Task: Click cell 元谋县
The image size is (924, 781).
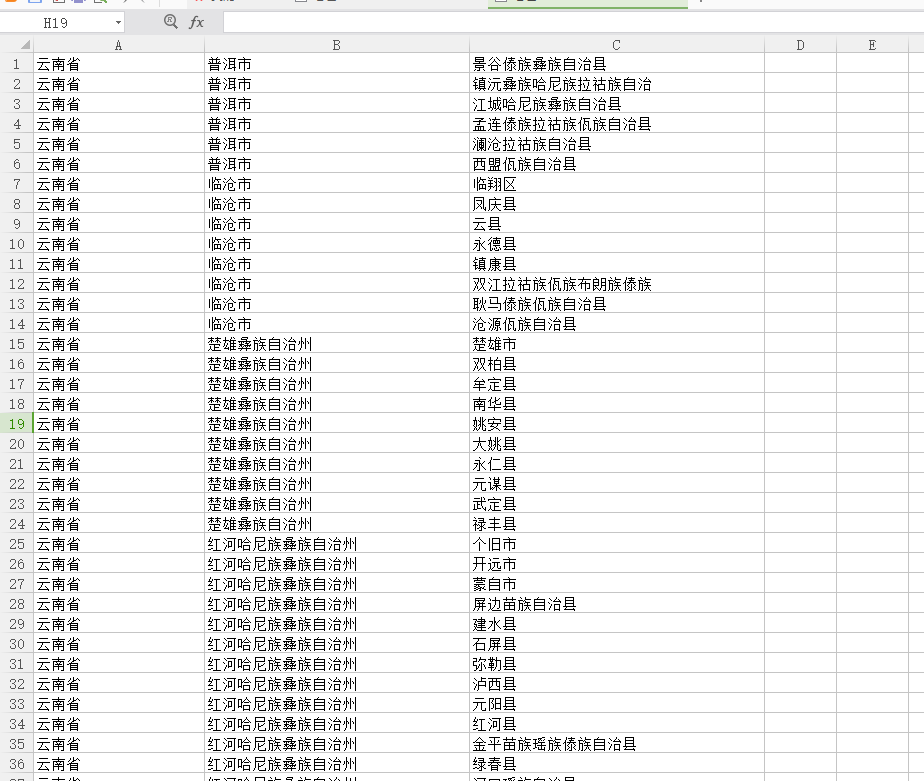Action: tap(616, 484)
